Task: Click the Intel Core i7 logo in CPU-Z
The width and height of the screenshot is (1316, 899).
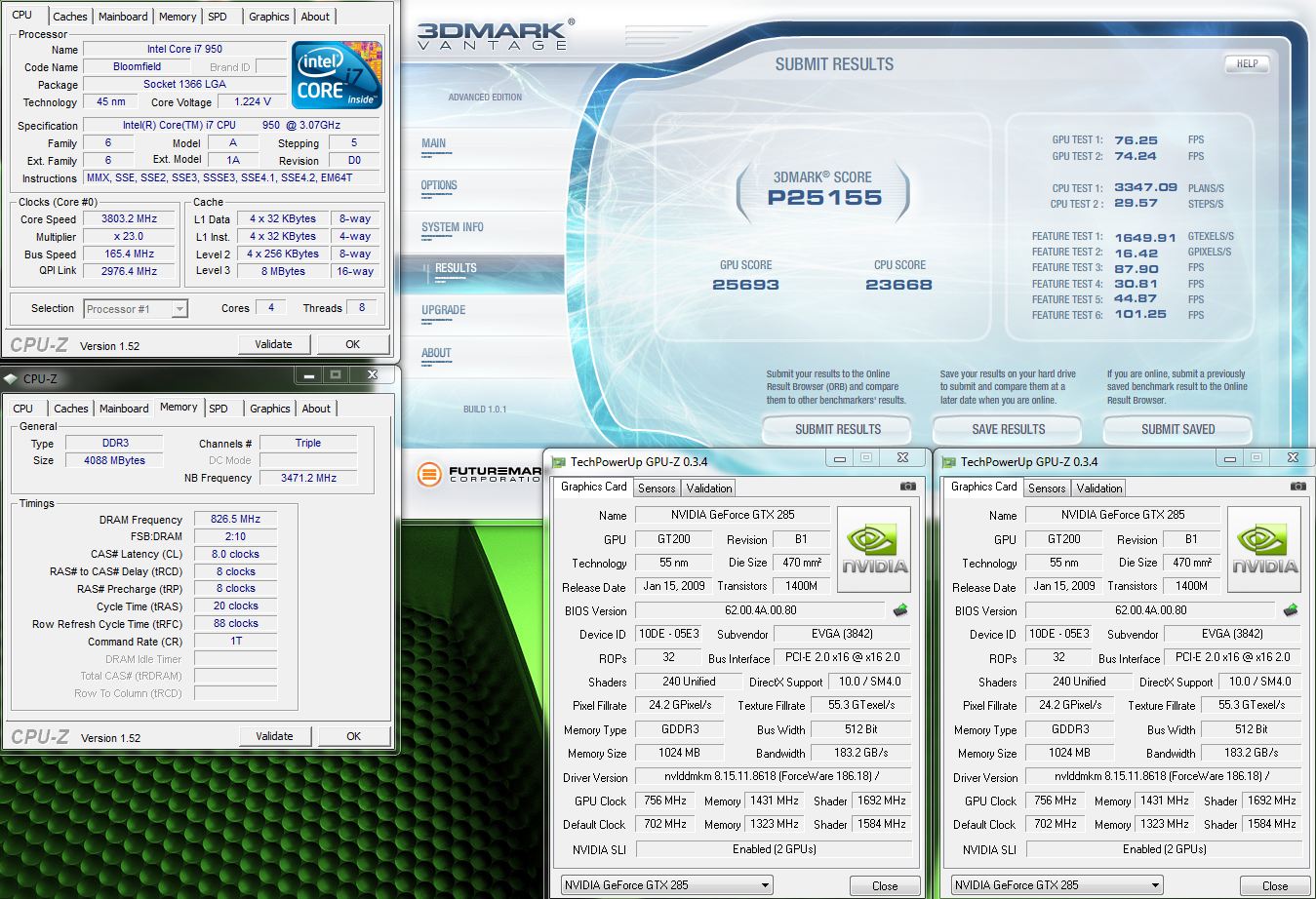Action: coord(336,75)
